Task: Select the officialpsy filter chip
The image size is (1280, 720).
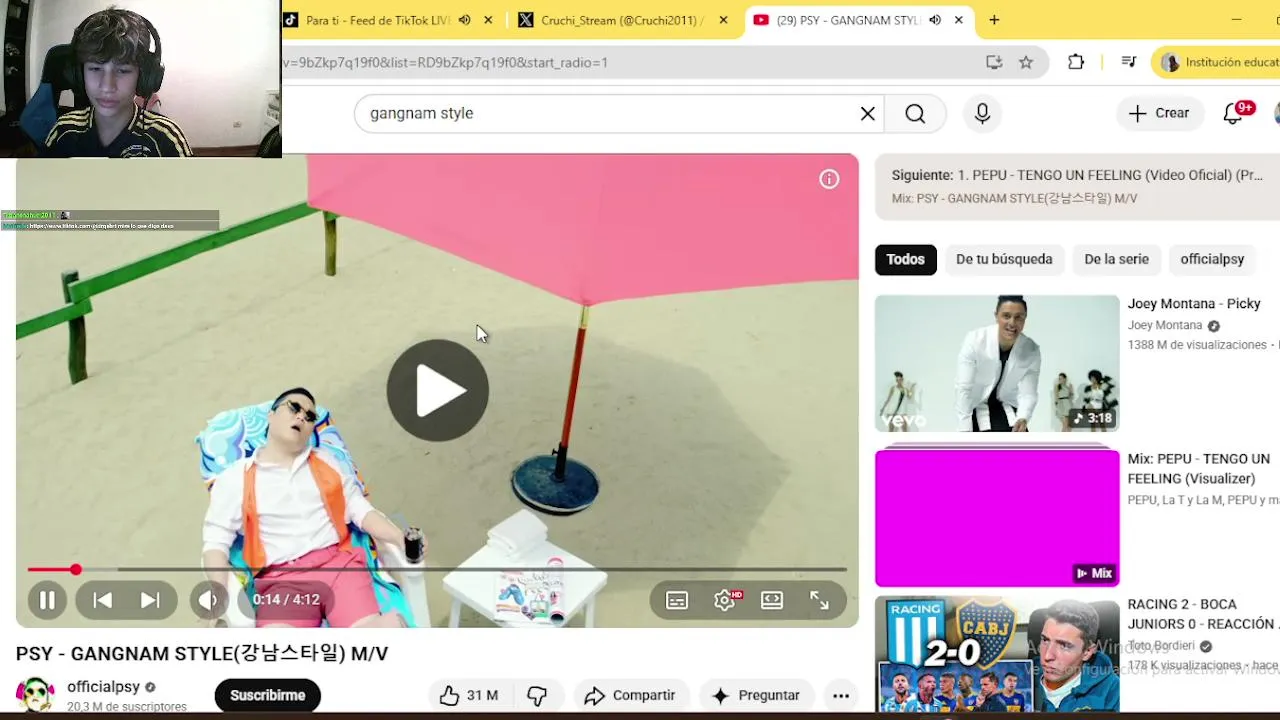Action: click(1212, 259)
